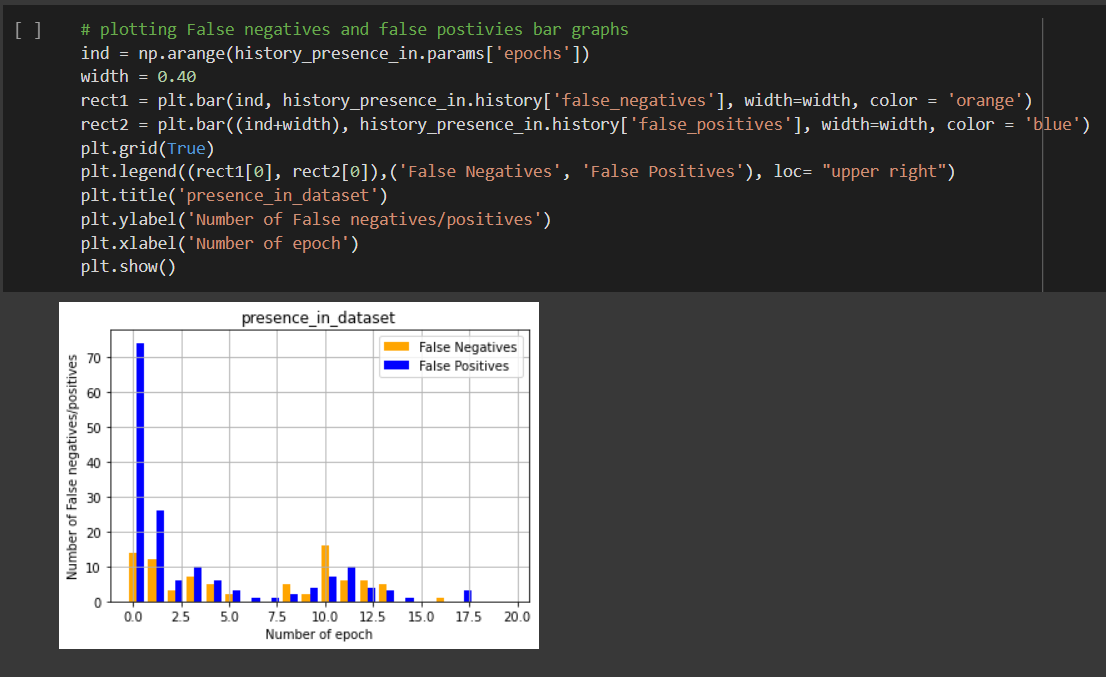Click the 'False Positives' legend label
This screenshot has height=677, width=1106.
[463, 366]
